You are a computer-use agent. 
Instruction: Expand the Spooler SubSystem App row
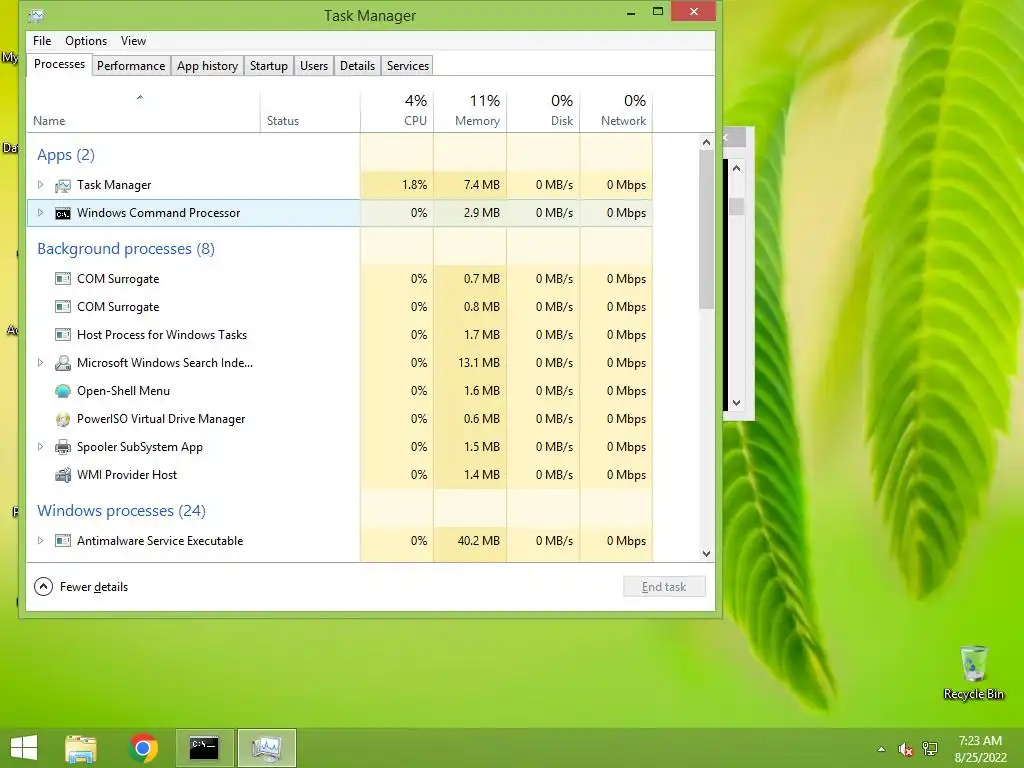pos(40,447)
